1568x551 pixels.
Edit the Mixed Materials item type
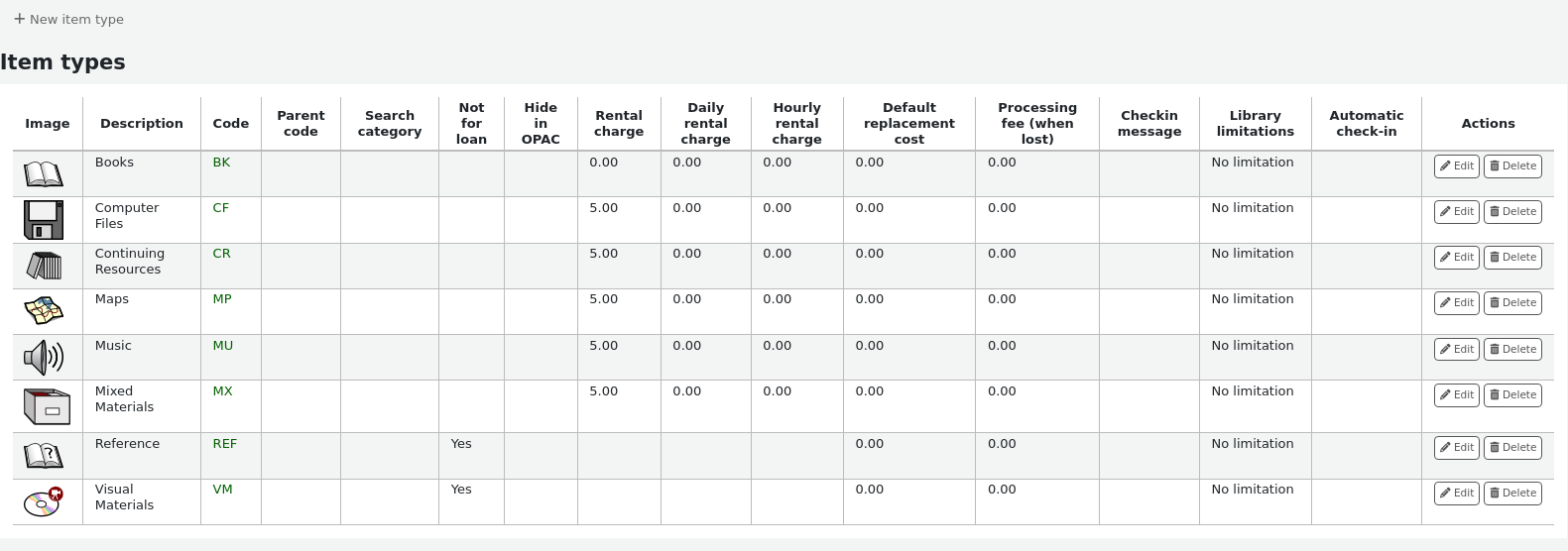(1456, 395)
